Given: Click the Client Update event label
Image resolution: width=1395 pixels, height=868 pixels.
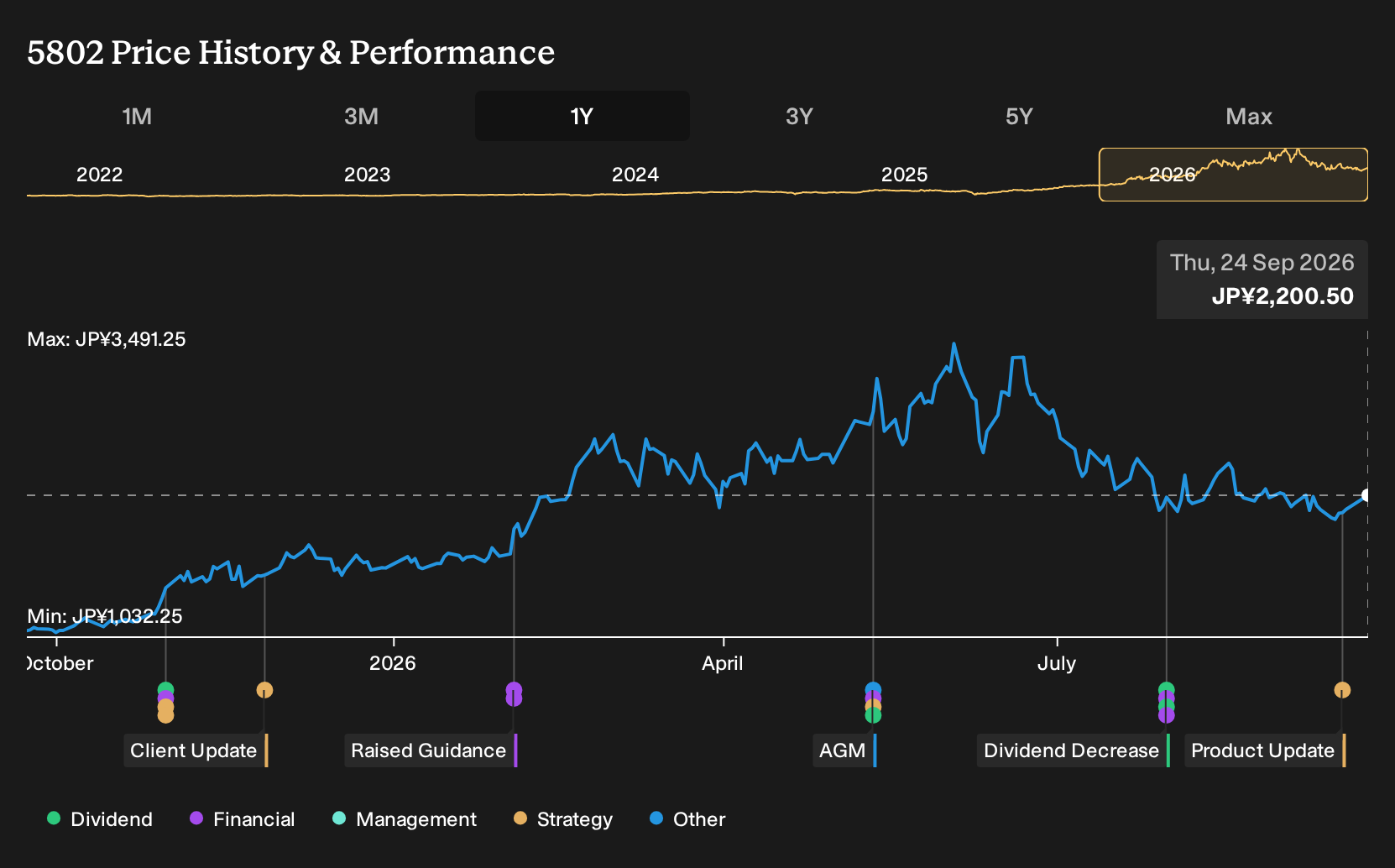Looking at the screenshot, I should tap(196, 750).
